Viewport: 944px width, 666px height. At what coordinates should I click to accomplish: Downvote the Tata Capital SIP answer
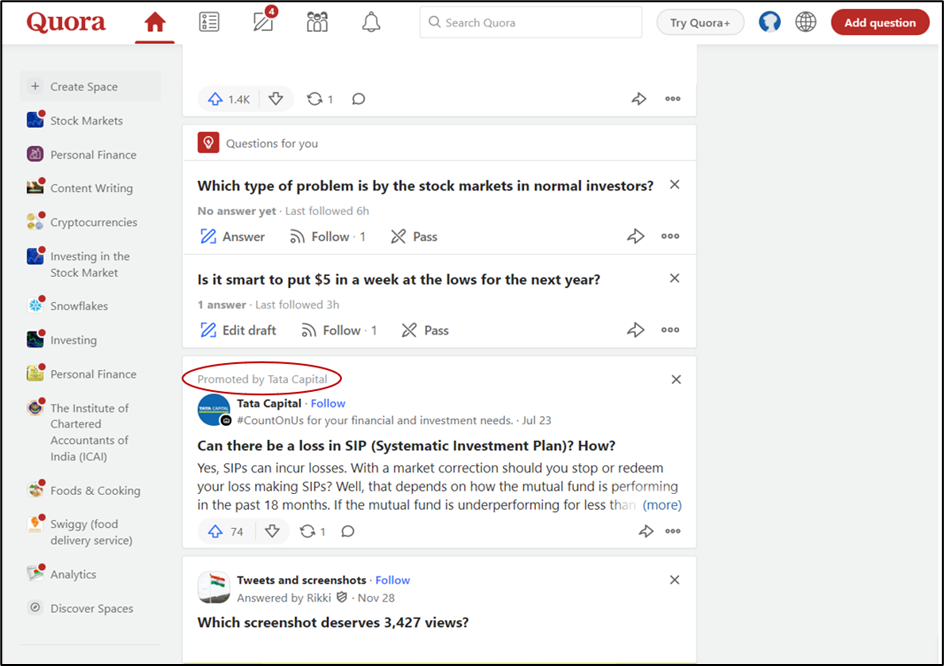tap(272, 531)
